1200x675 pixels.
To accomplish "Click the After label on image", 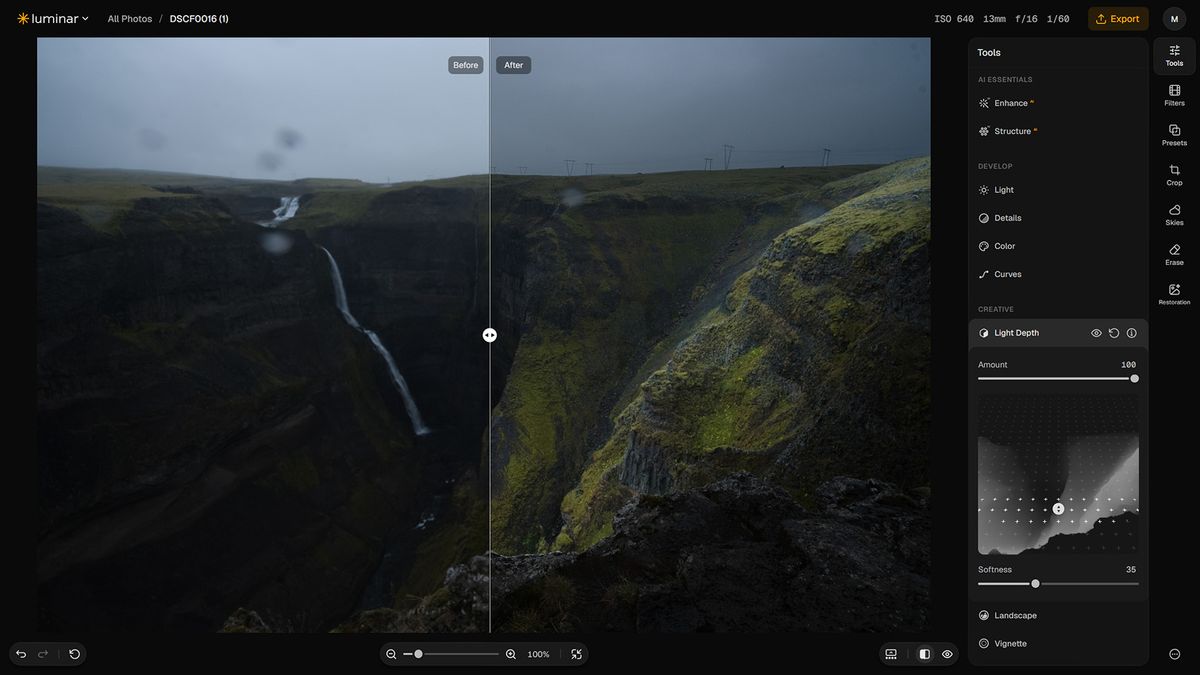I will pos(513,65).
